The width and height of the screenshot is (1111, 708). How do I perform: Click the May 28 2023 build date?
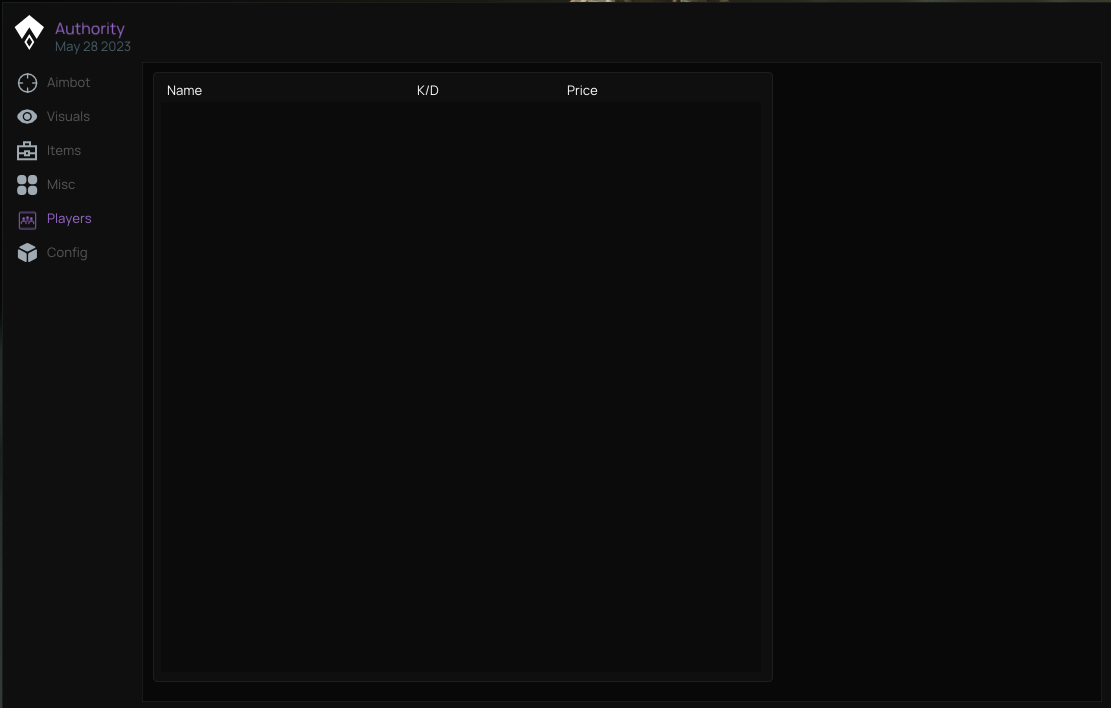click(93, 47)
